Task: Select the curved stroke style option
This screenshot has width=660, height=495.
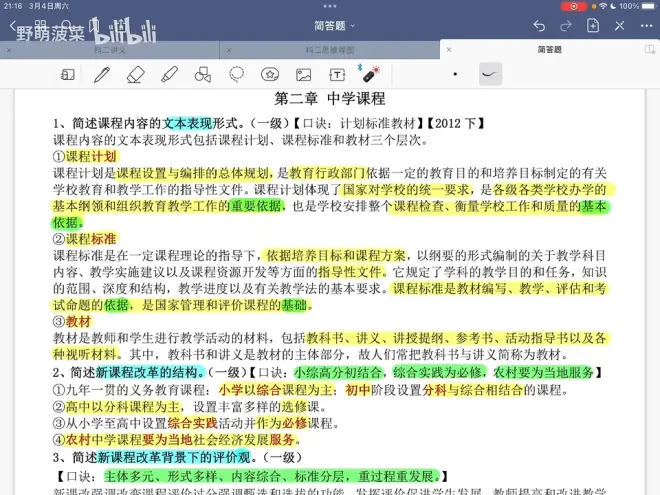Action: coord(490,74)
